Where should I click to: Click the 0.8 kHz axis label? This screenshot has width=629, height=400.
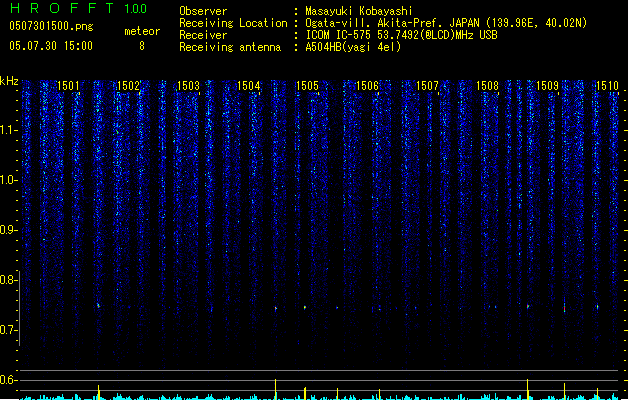[x=9, y=280]
